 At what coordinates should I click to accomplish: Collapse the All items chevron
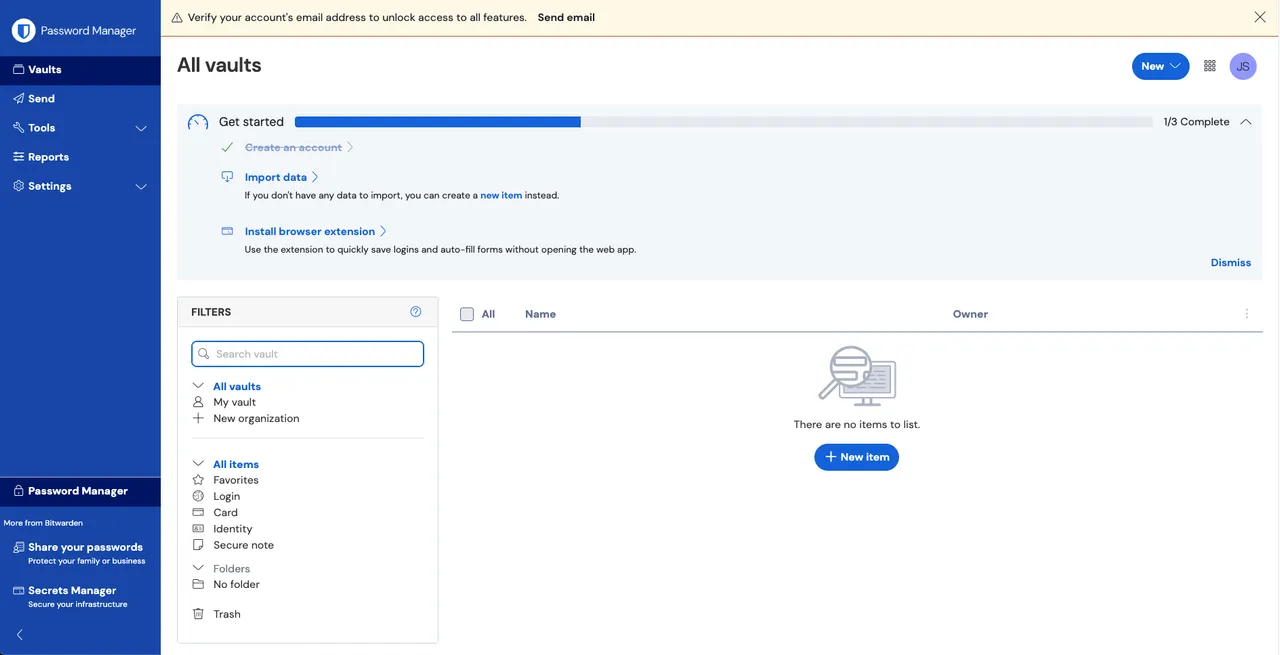click(x=198, y=464)
